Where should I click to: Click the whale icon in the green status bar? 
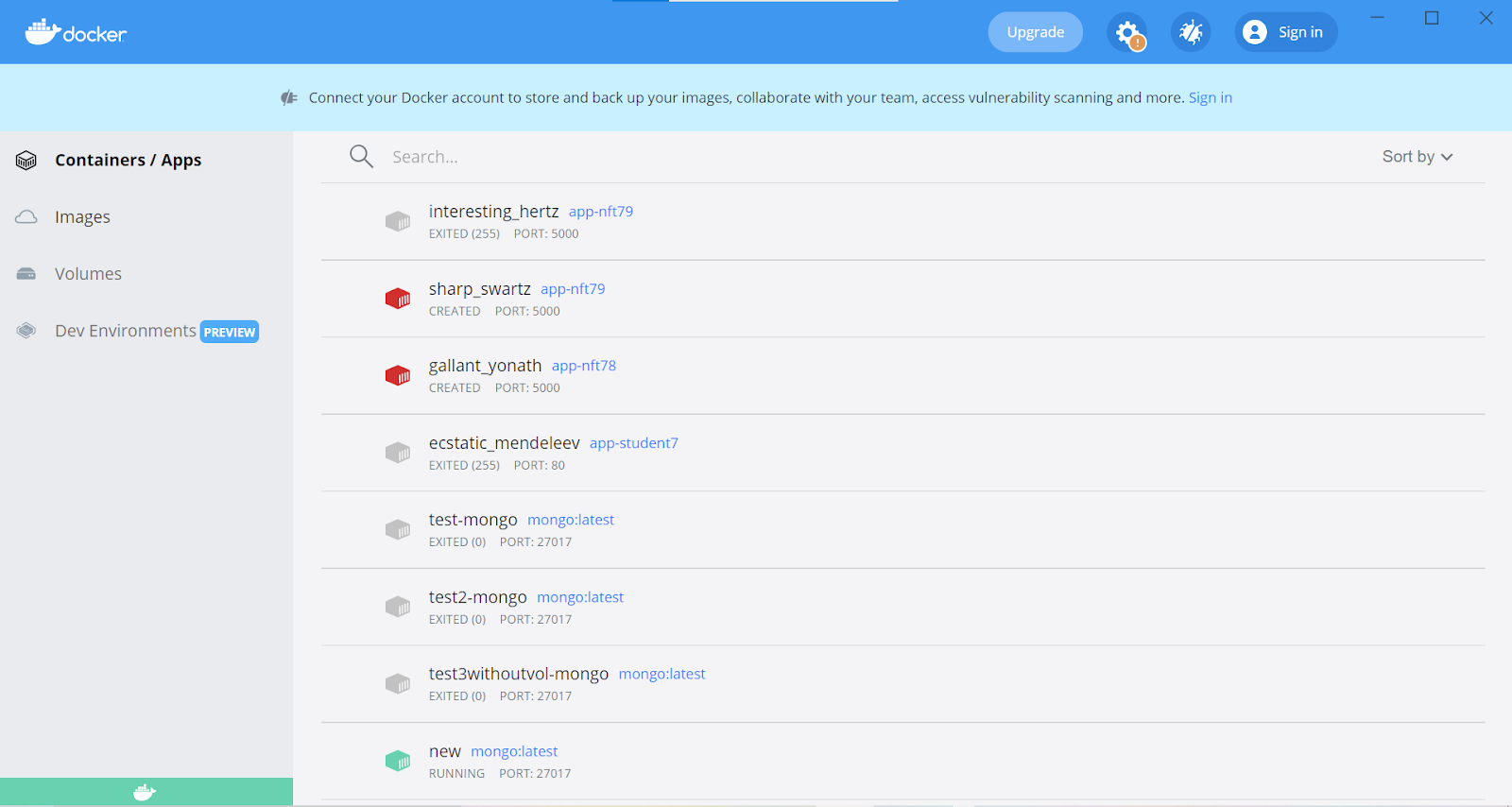tap(145, 792)
